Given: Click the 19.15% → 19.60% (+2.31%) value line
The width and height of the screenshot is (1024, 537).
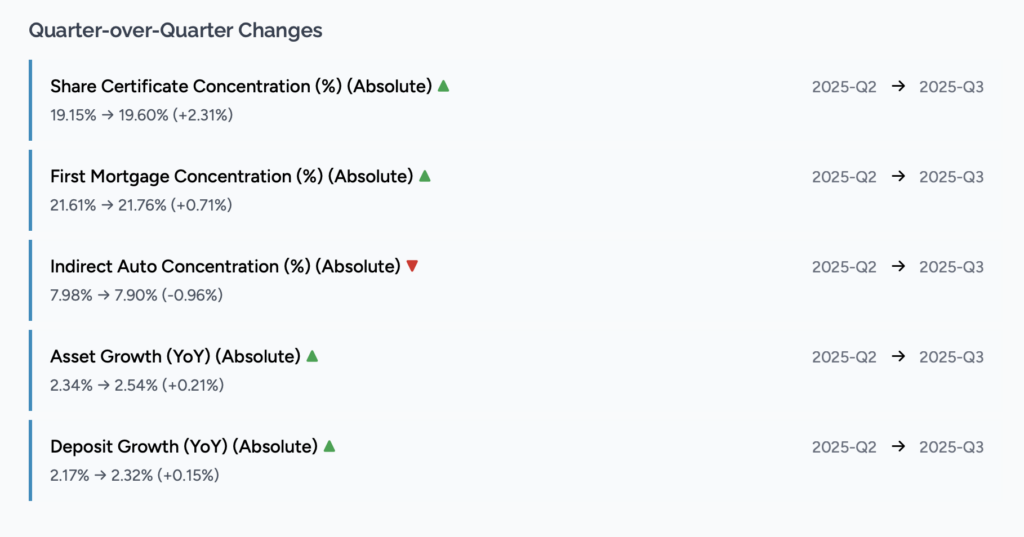Looking at the screenshot, I should click(x=141, y=115).
